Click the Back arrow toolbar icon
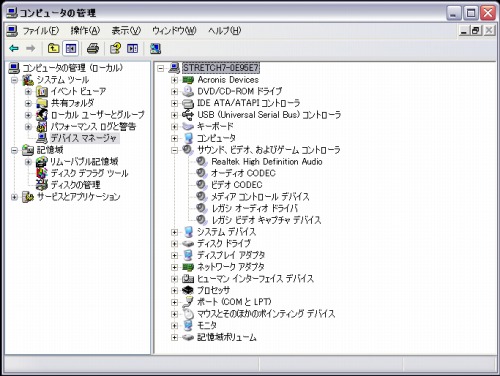The height and width of the screenshot is (376, 500). [14, 49]
